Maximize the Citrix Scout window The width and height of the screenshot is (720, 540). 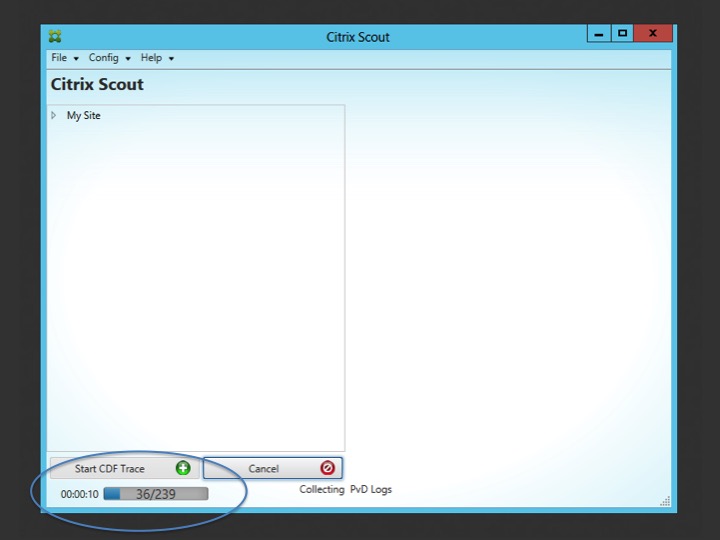point(622,34)
